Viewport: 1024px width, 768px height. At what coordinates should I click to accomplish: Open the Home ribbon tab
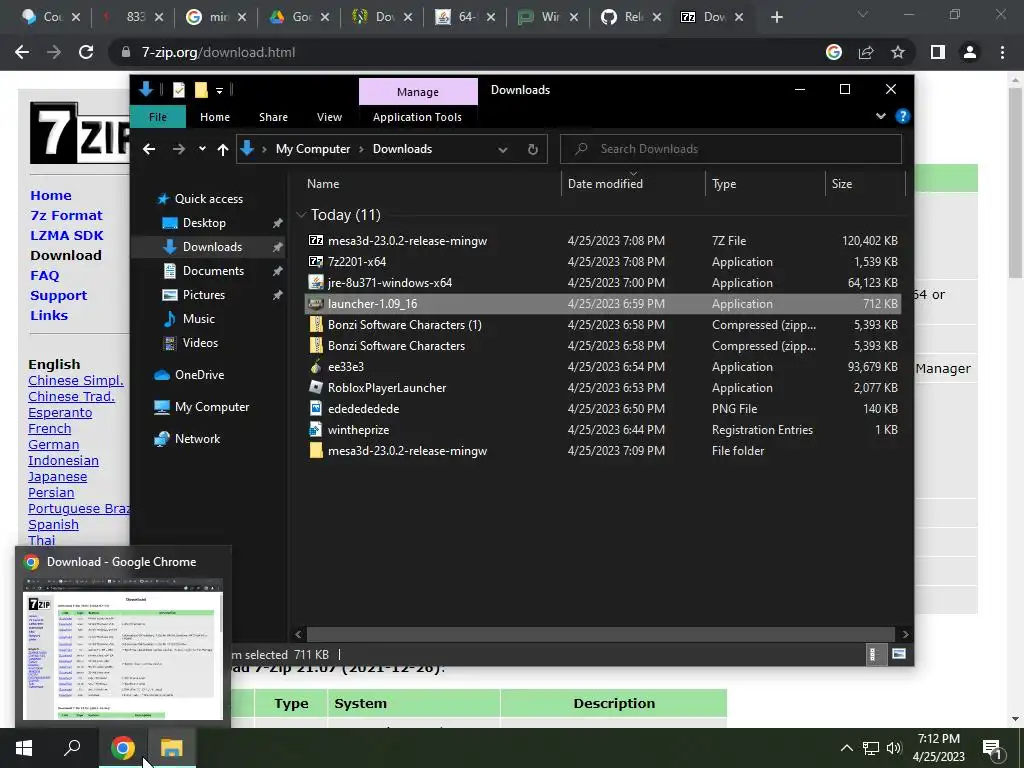click(215, 117)
